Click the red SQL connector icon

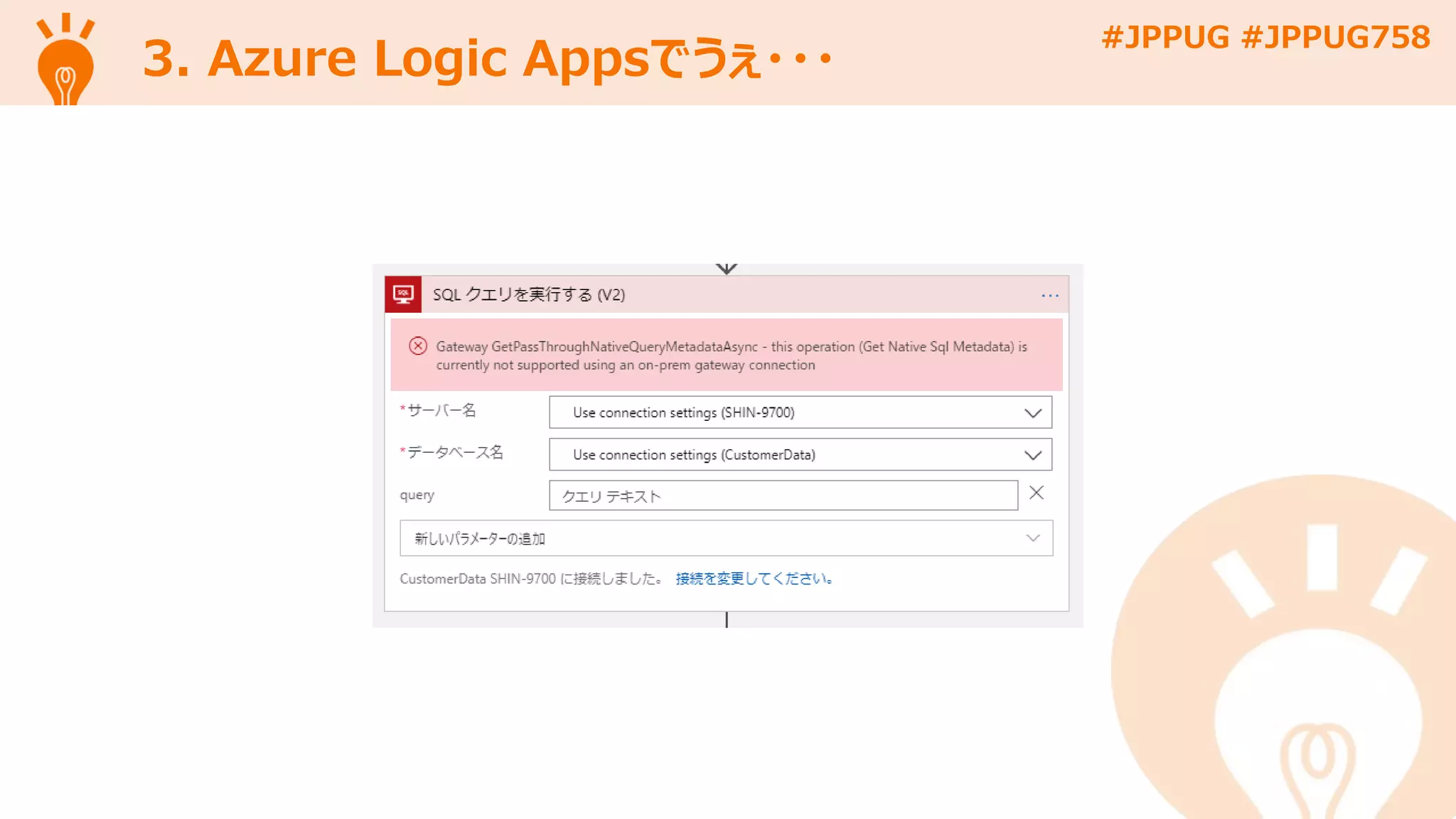click(x=403, y=294)
